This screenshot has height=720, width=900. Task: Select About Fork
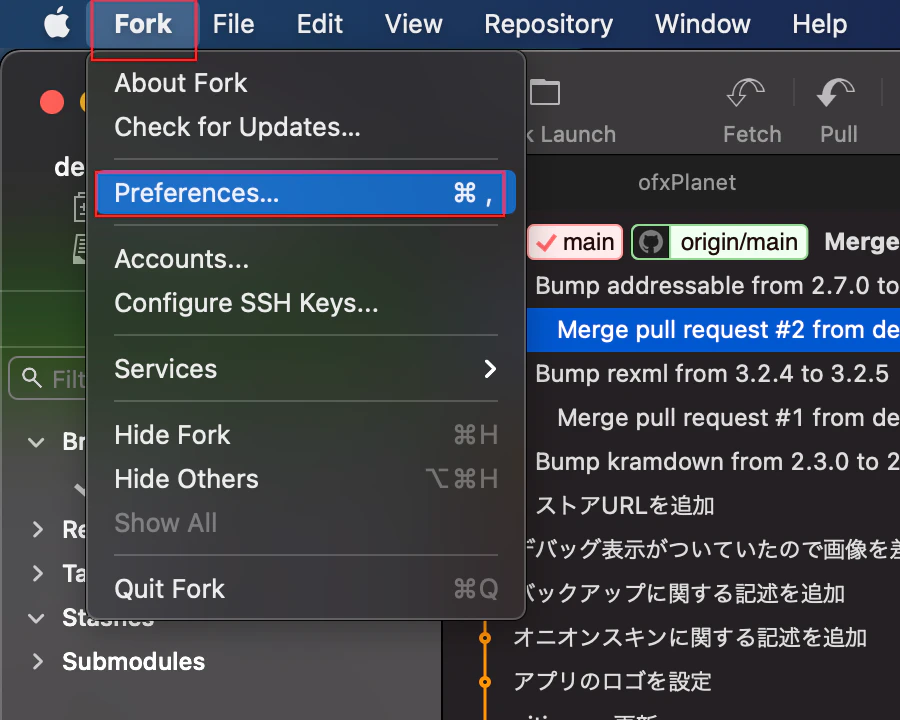coord(306,83)
